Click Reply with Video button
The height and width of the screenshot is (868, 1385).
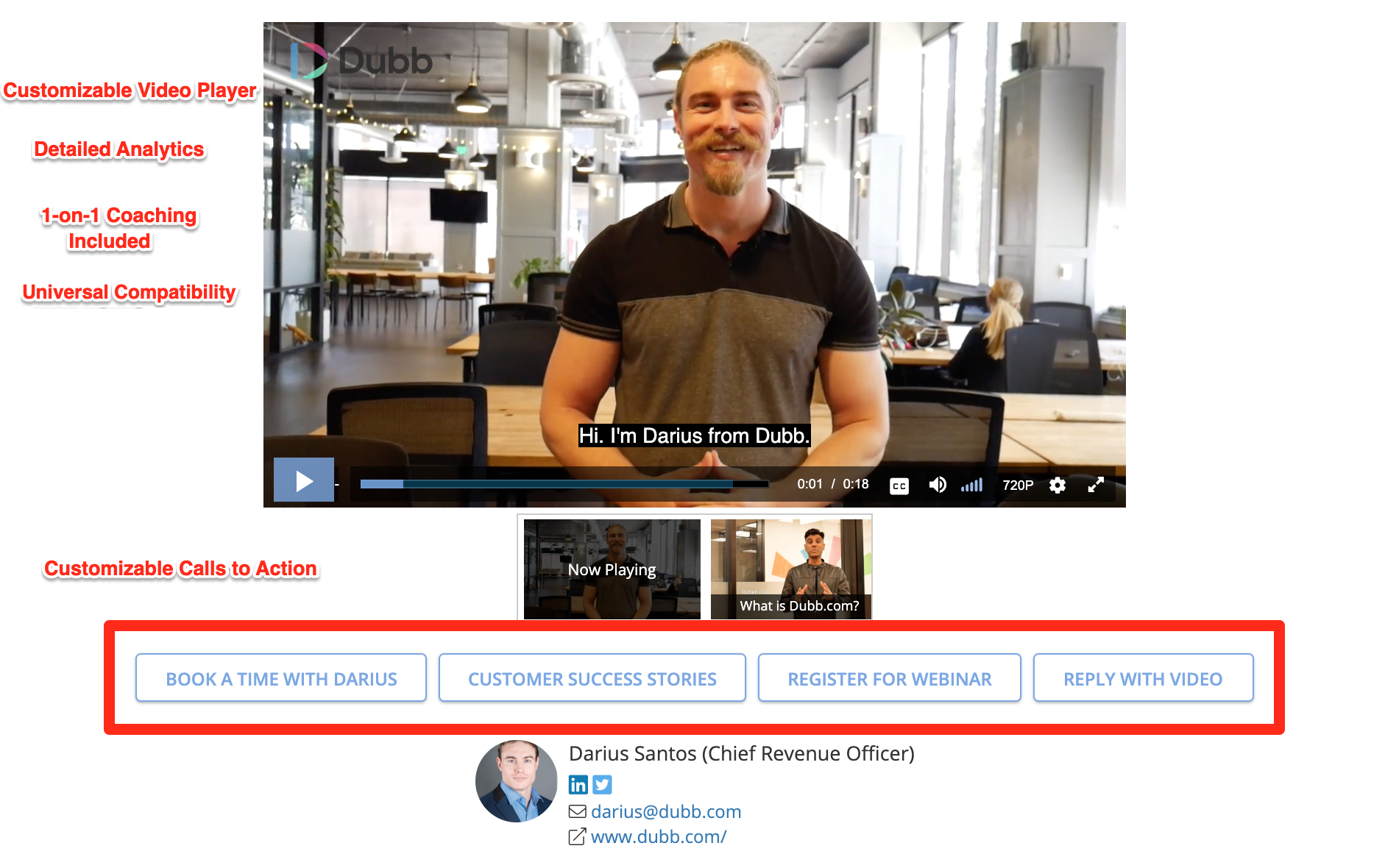point(1144,677)
